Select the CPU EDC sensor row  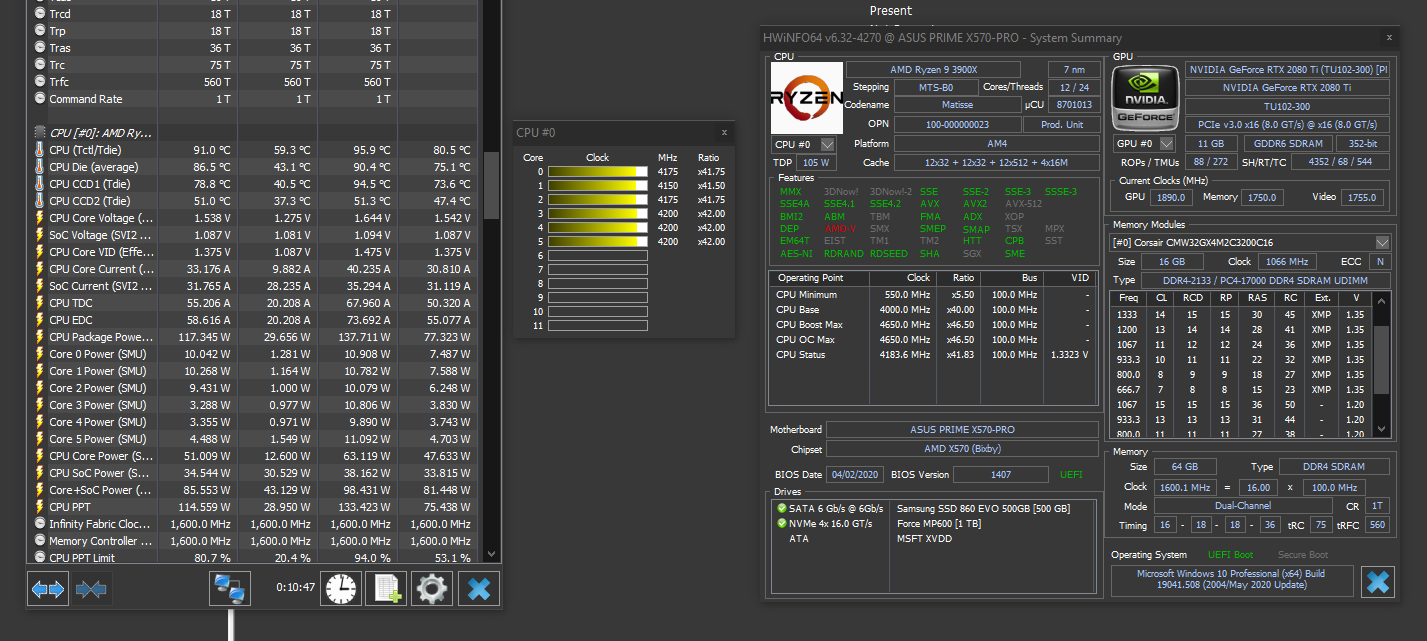coord(256,320)
